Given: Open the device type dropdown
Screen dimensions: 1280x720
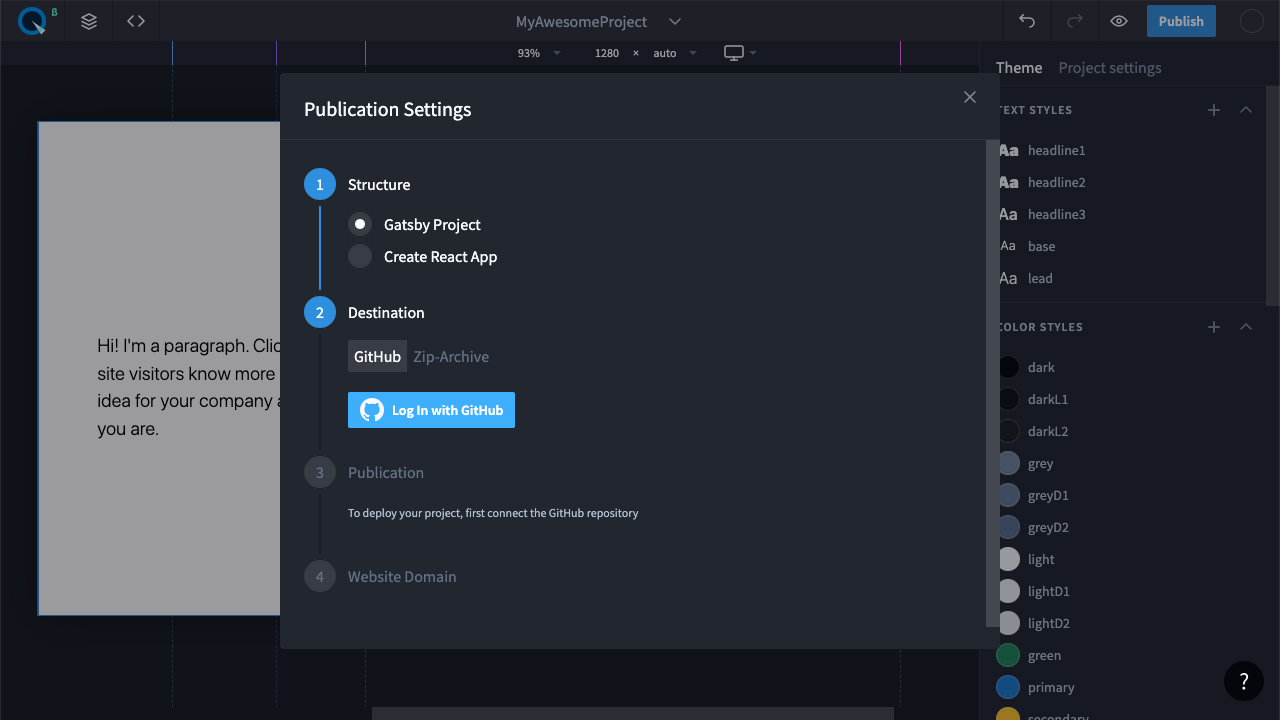Looking at the screenshot, I should point(740,53).
